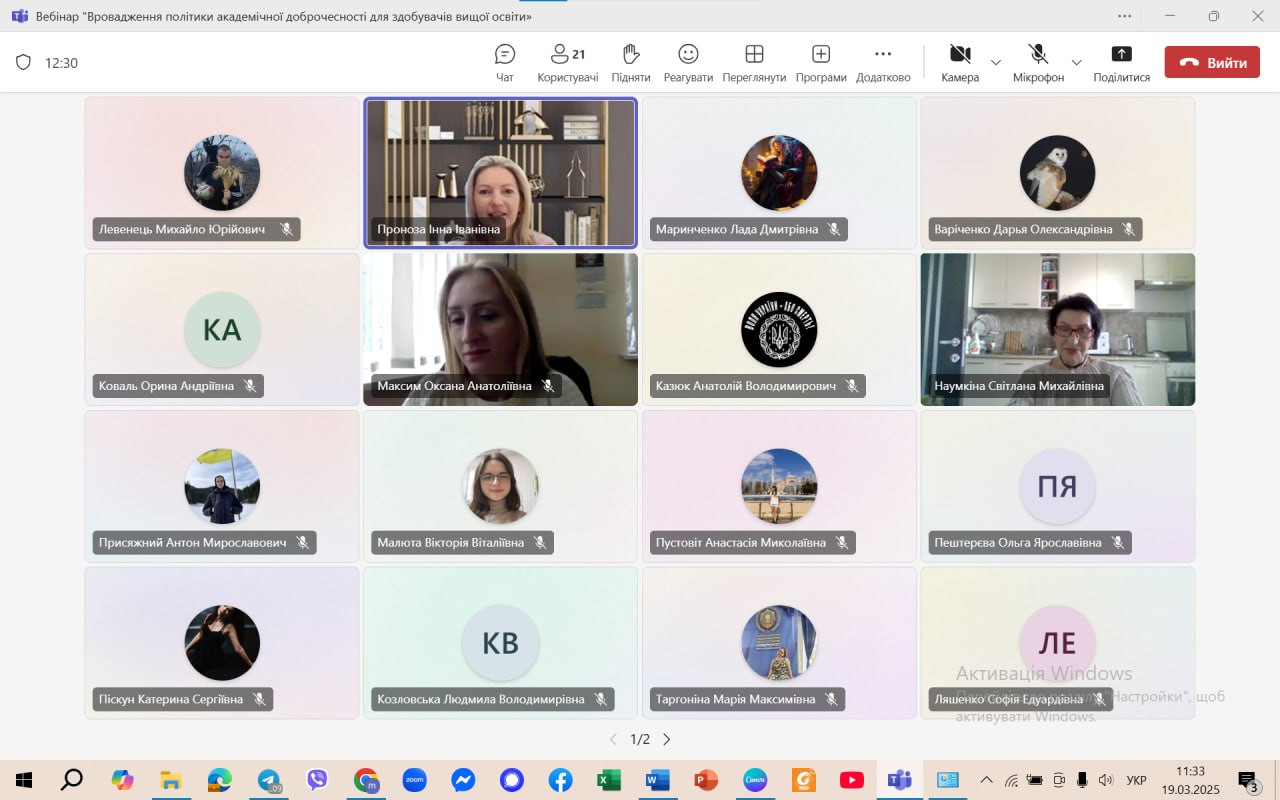Viewport: 1280px width, 800px height.
Task: Click Поділитися share screen icon
Action: pos(1121,62)
